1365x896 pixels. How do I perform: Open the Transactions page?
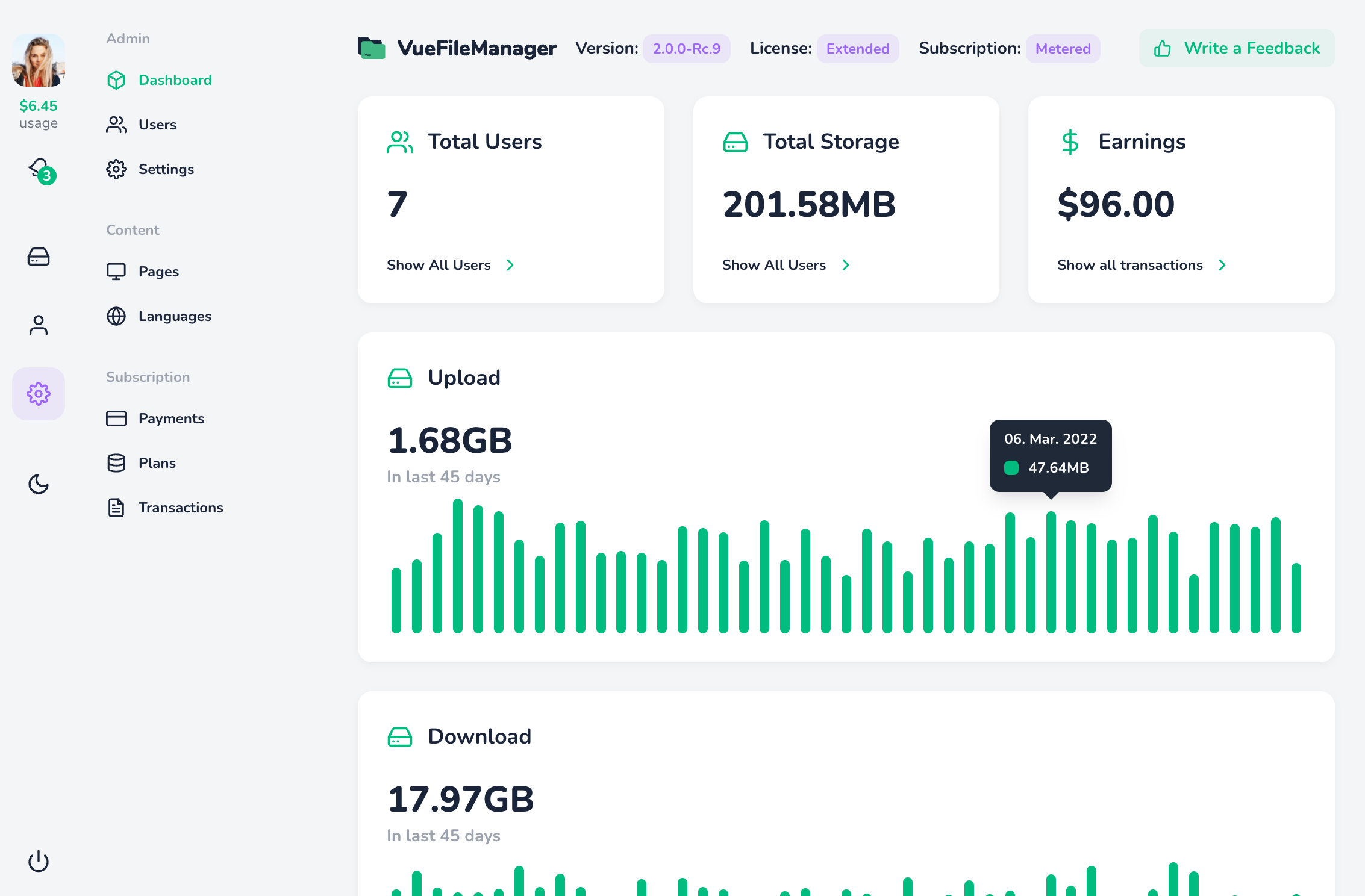(181, 508)
